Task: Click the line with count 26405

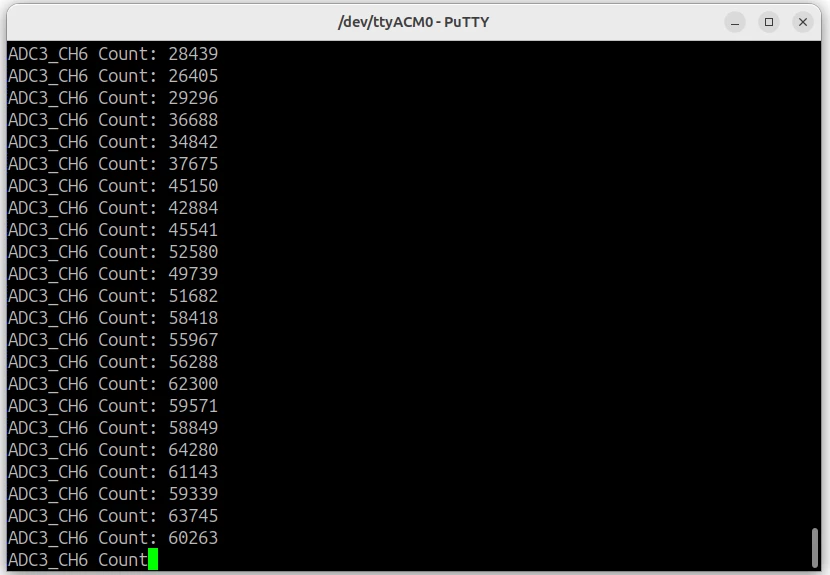Action: point(113,76)
